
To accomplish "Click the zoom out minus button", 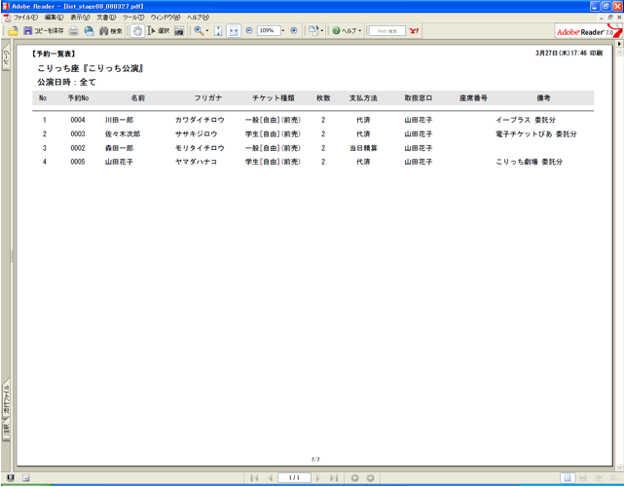I will [x=249, y=31].
